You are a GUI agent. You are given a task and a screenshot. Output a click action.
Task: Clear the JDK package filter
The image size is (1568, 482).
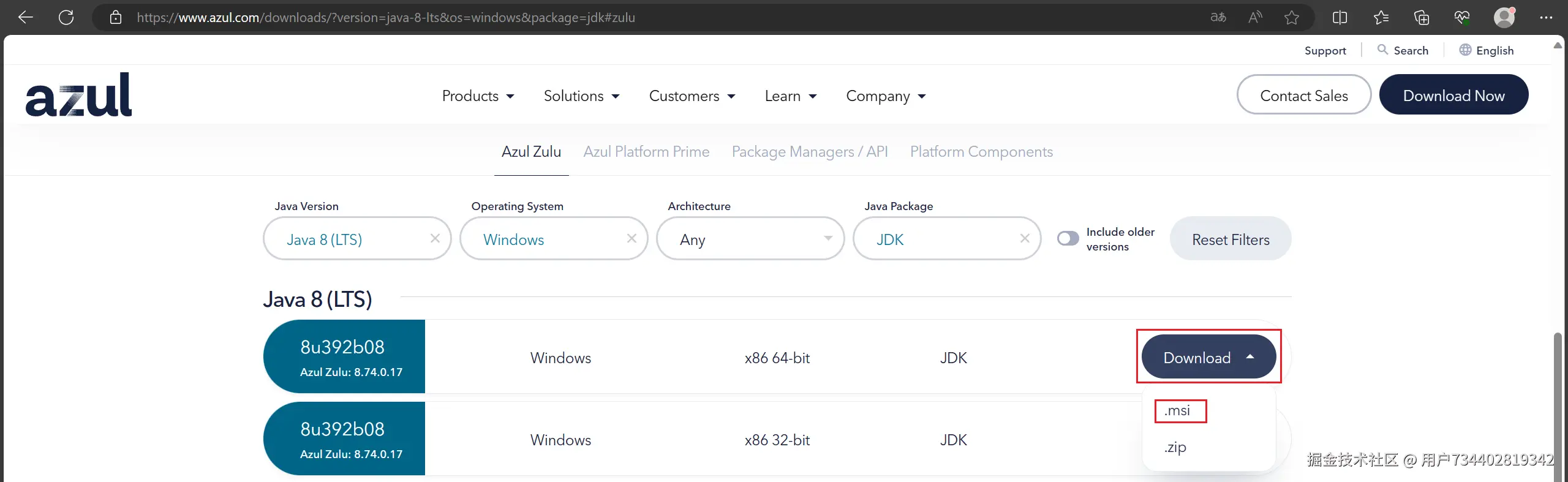(x=1025, y=238)
